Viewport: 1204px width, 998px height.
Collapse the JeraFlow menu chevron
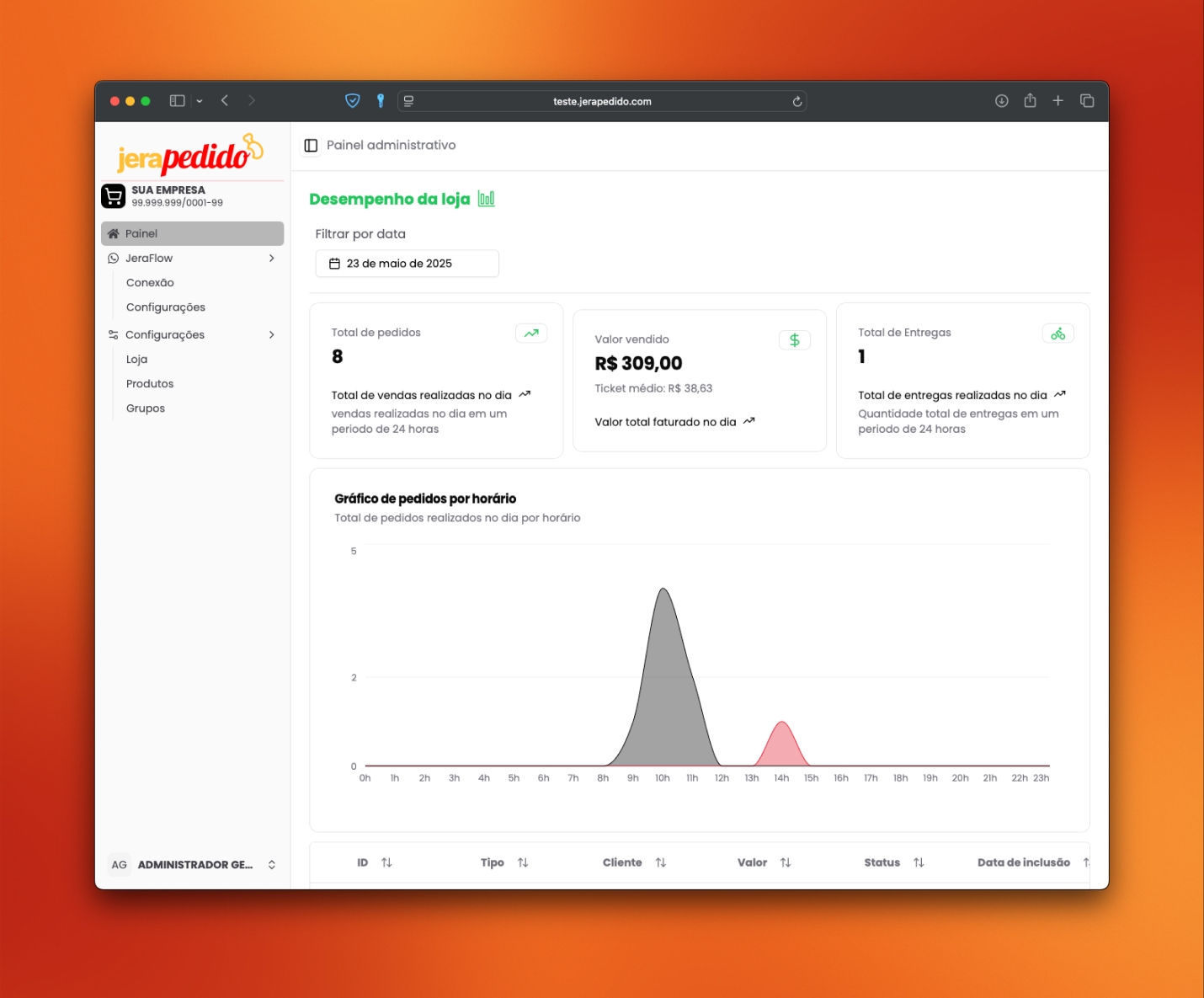[271, 259]
